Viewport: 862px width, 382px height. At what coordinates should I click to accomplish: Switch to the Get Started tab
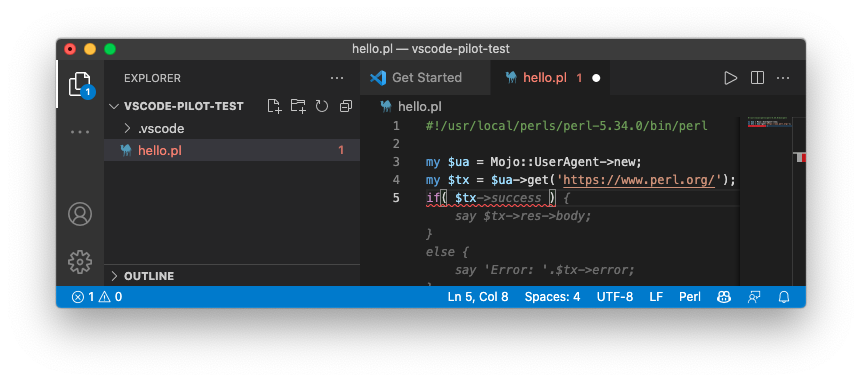pos(425,78)
